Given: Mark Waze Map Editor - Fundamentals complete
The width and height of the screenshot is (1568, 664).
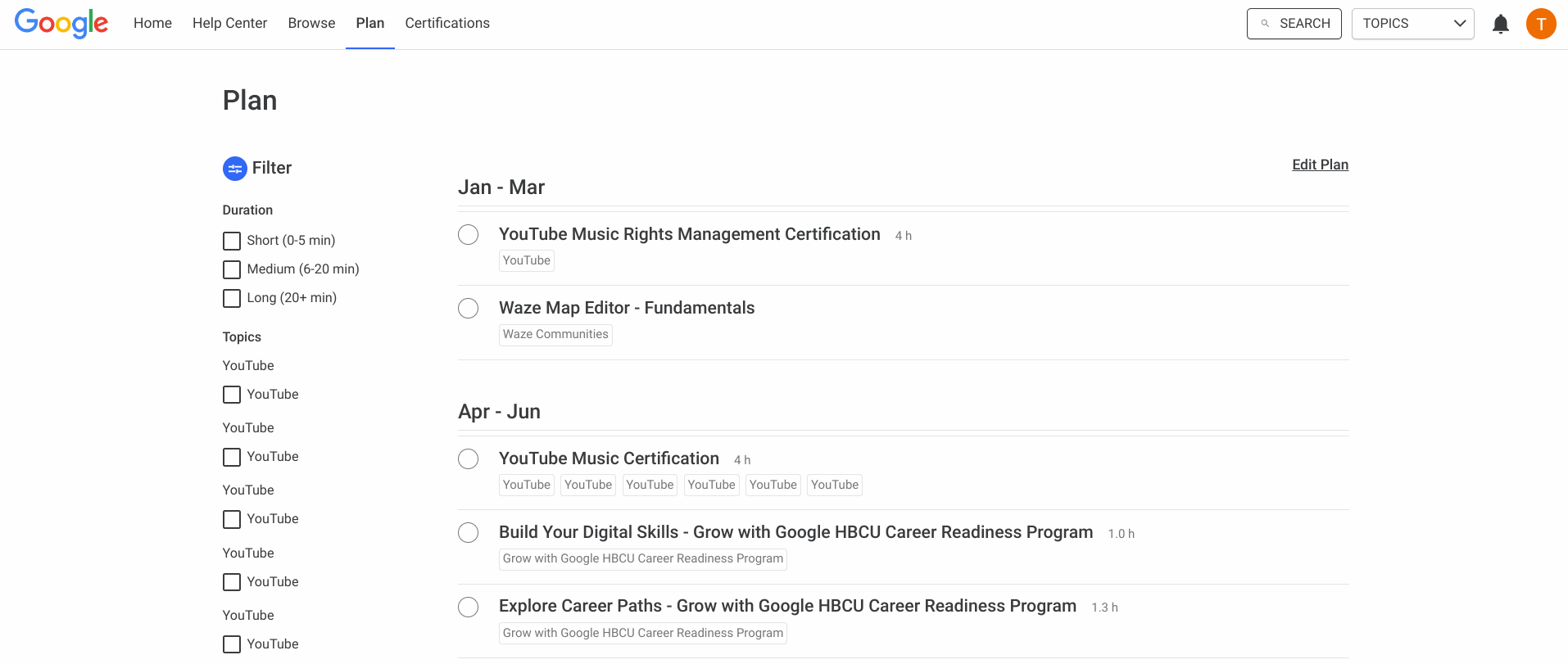Looking at the screenshot, I should pyautogui.click(x=468, y=308).
